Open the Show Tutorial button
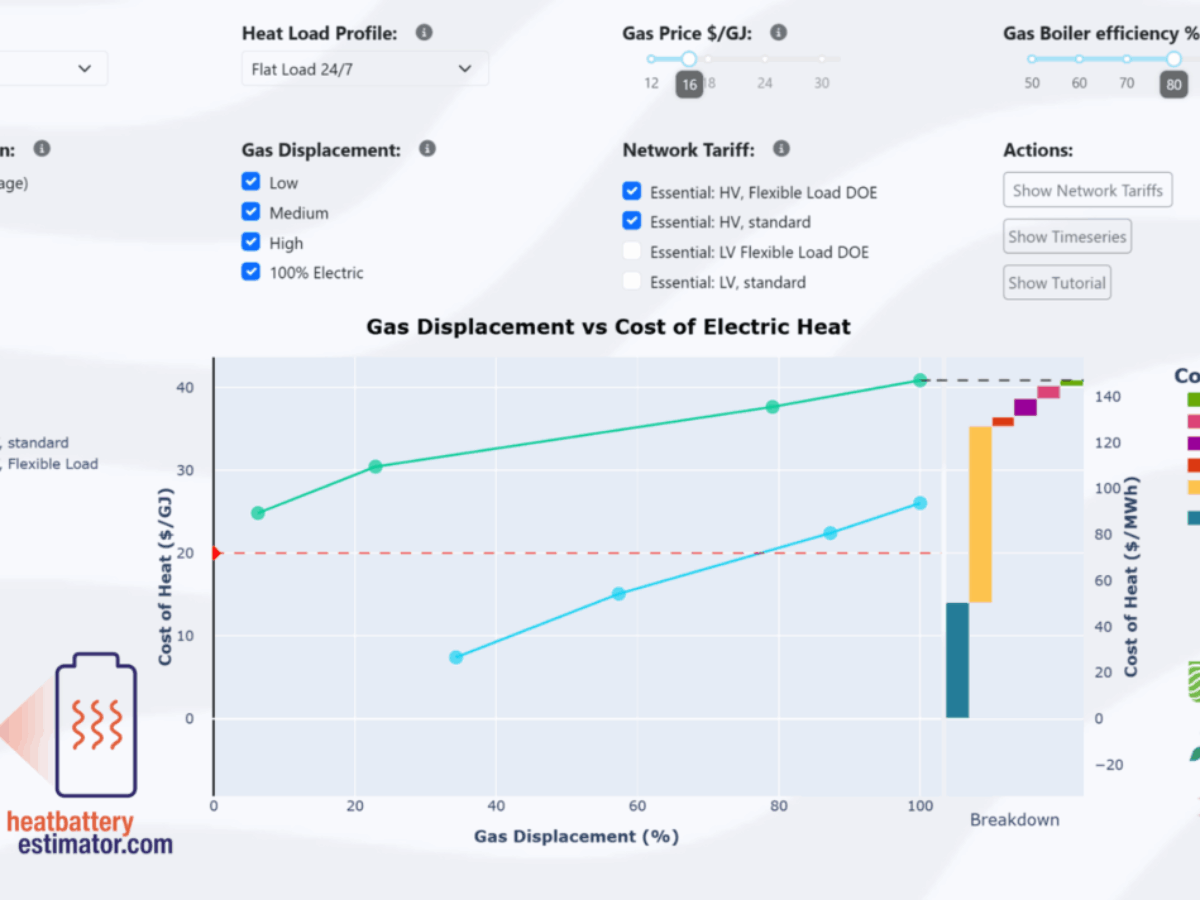The image size is (1200, 900). pos(1057,283)
